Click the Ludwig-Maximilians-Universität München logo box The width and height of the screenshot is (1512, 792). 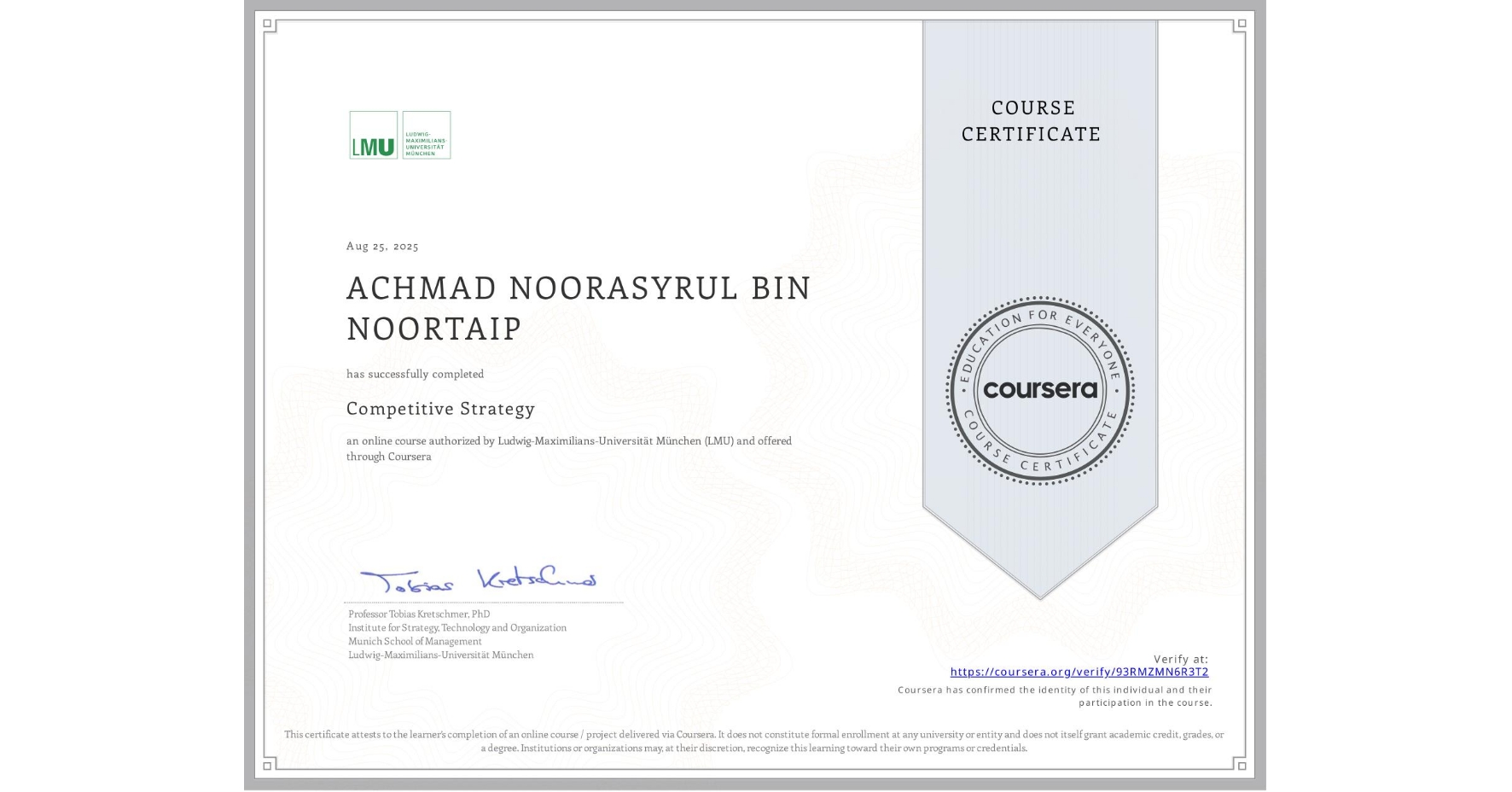(426, 135)
